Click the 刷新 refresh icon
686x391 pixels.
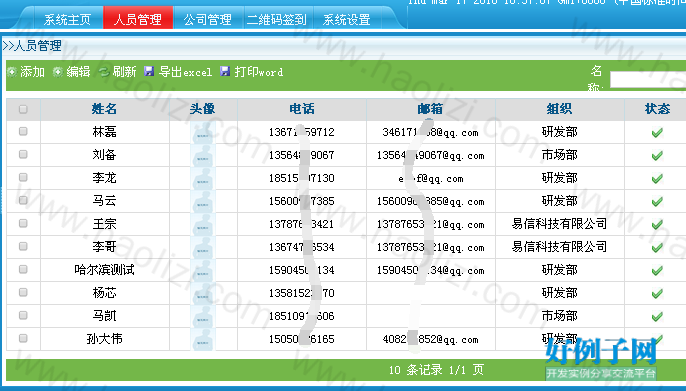pos(104,72)
